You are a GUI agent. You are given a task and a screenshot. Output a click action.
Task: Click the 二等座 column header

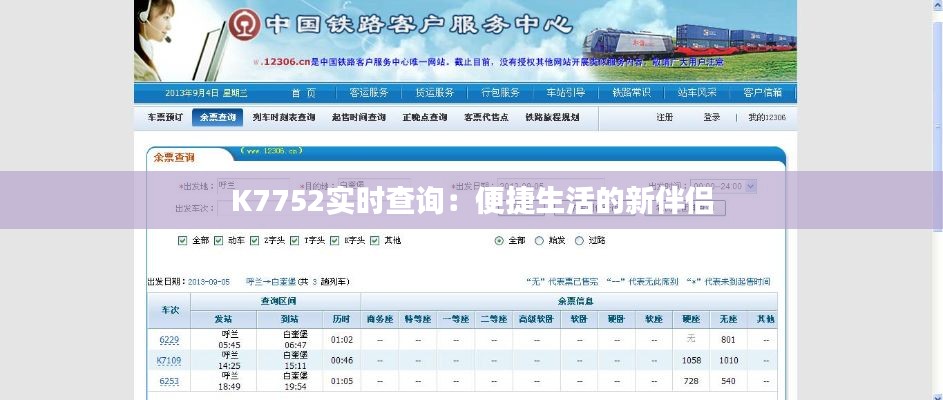click(493, 319)
